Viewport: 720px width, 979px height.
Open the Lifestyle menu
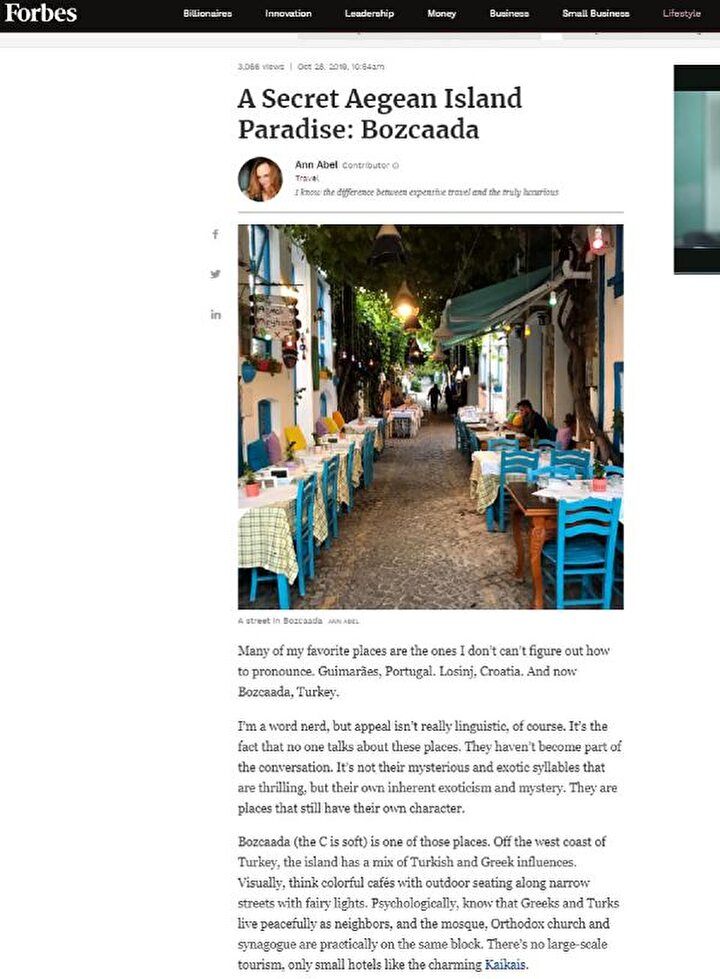pos(681,13)
